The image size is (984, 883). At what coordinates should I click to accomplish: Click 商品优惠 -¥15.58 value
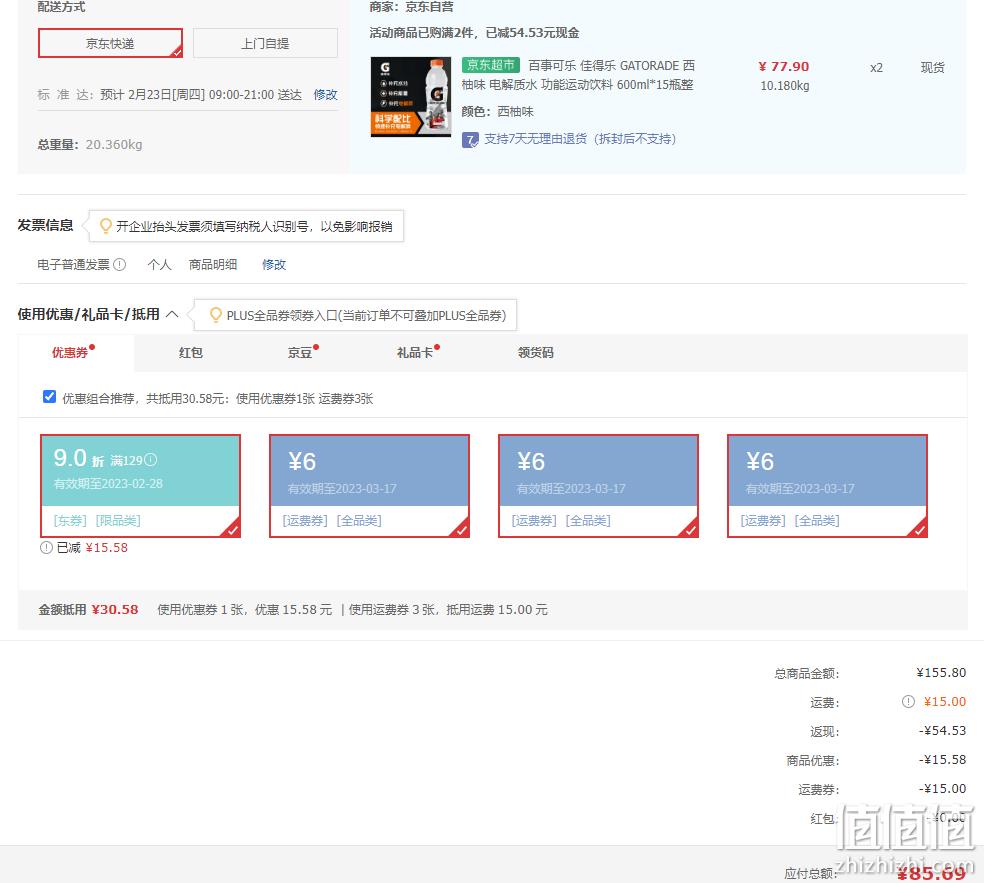tap(943, 759)
